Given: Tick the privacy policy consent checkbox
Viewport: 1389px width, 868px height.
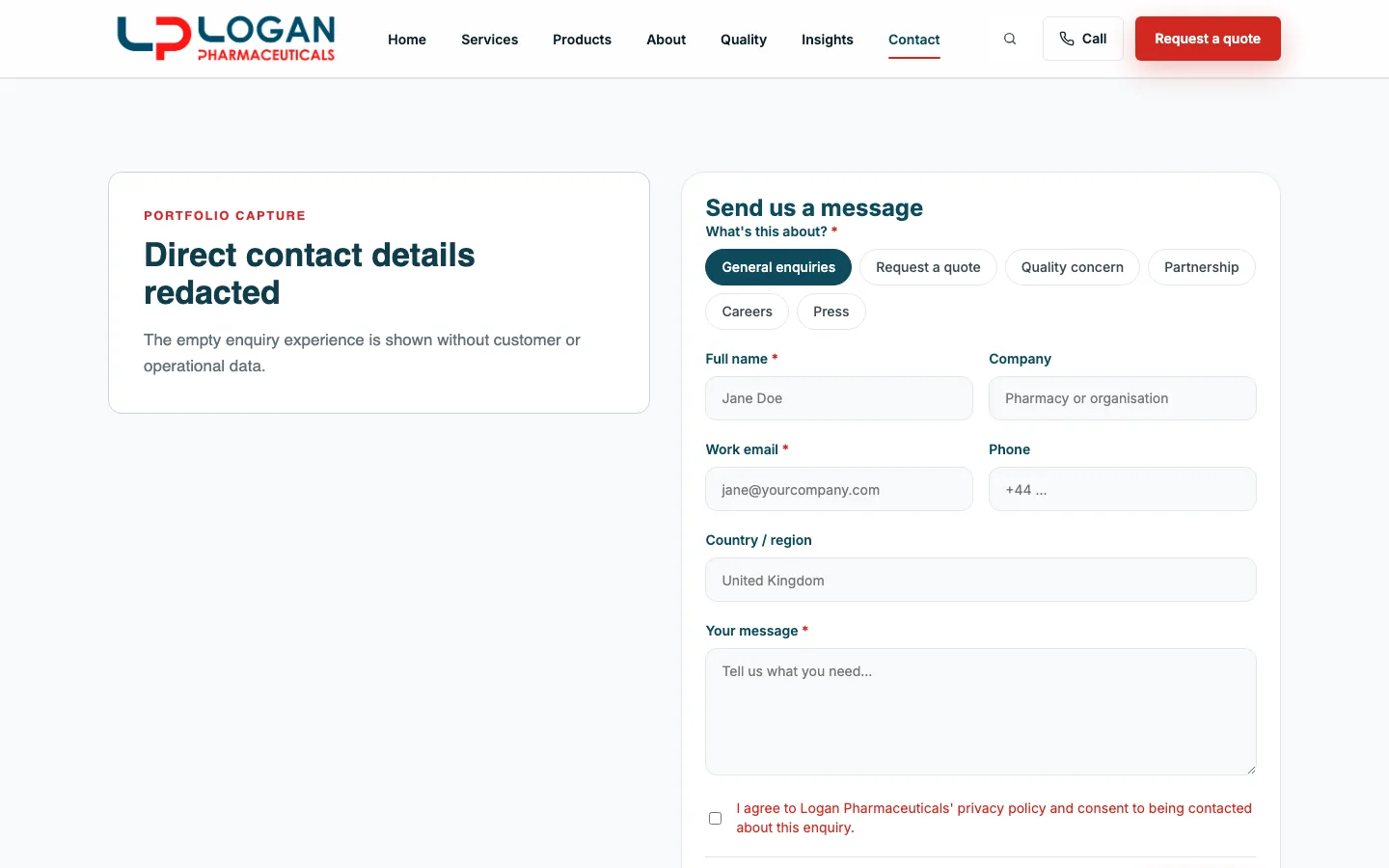Looking at the screenshot, I should tap(715, 818).
